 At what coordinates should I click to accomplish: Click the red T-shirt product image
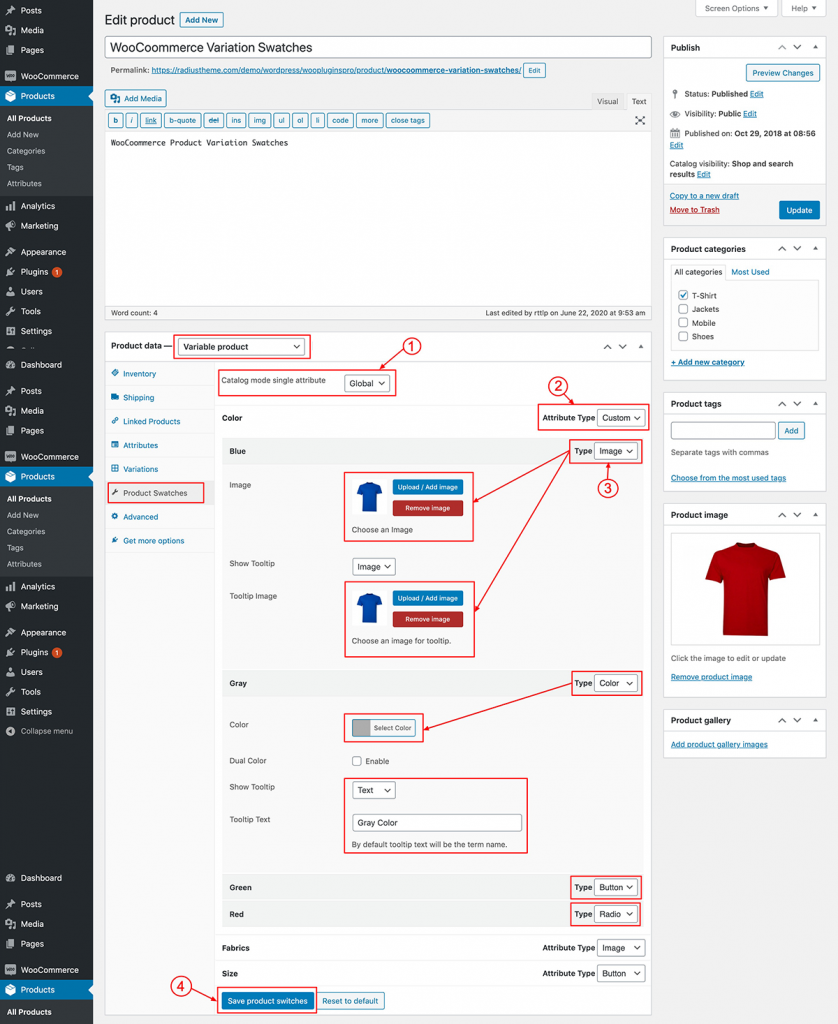coord(745,589)
